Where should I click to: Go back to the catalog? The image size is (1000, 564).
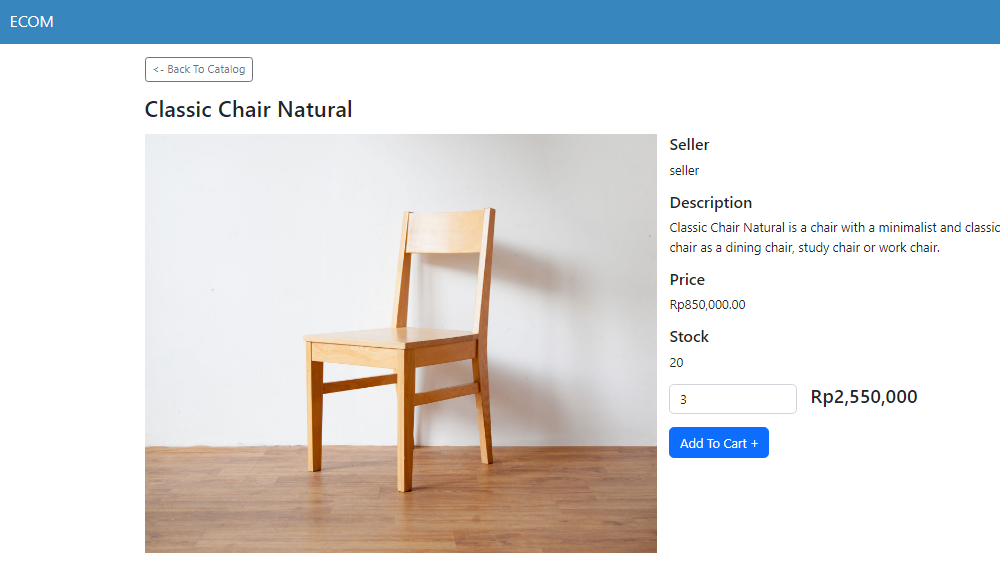199,70
